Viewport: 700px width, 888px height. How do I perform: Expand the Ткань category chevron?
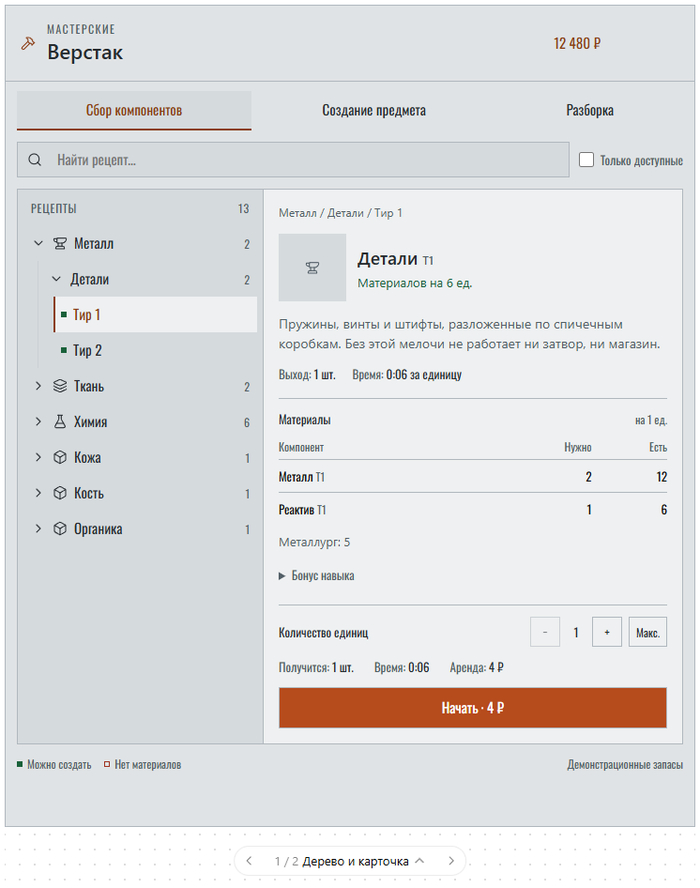[38, 386]
